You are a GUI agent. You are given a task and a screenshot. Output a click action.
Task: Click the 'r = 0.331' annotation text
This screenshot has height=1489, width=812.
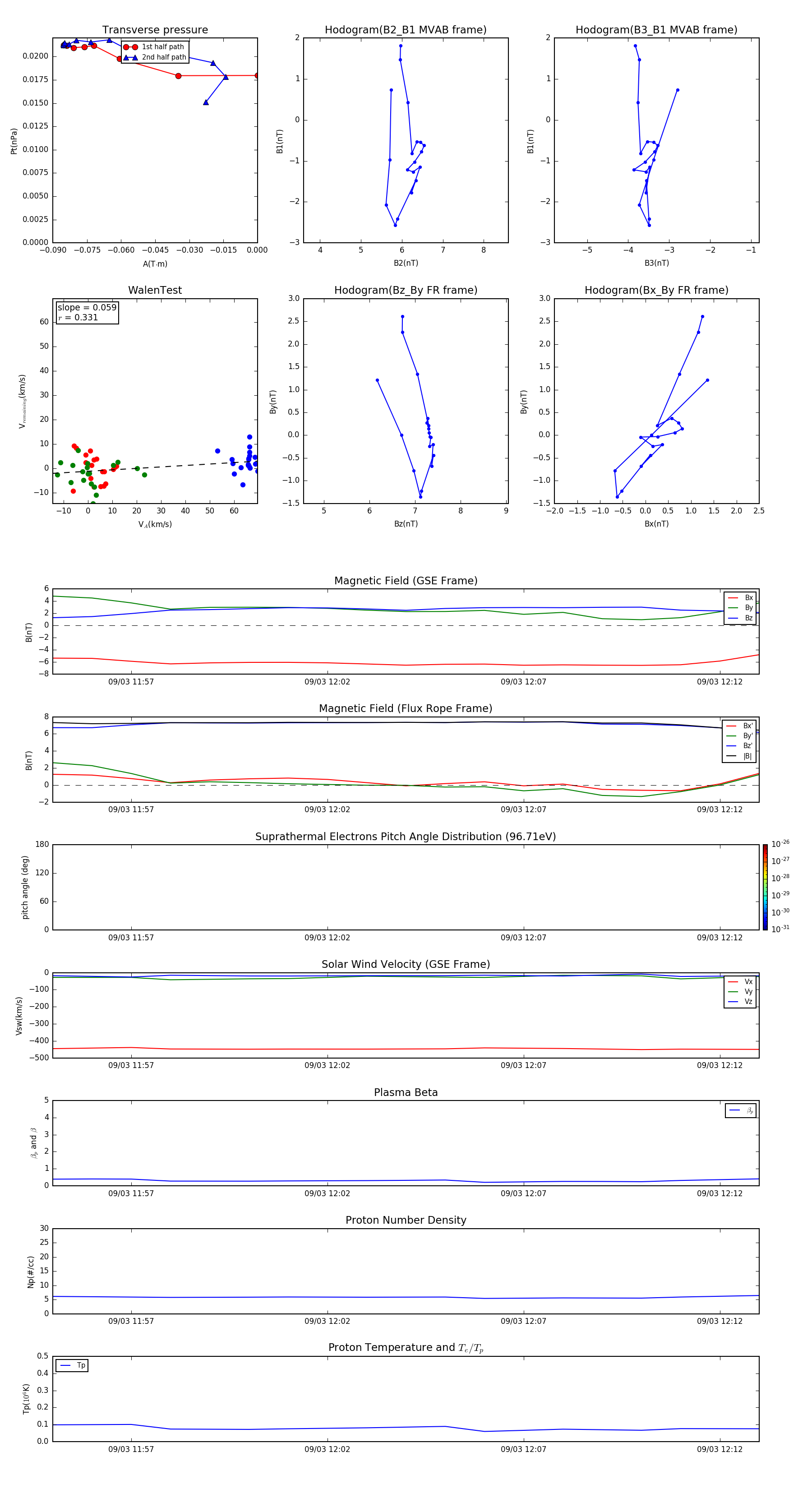[x=78, y=317]
